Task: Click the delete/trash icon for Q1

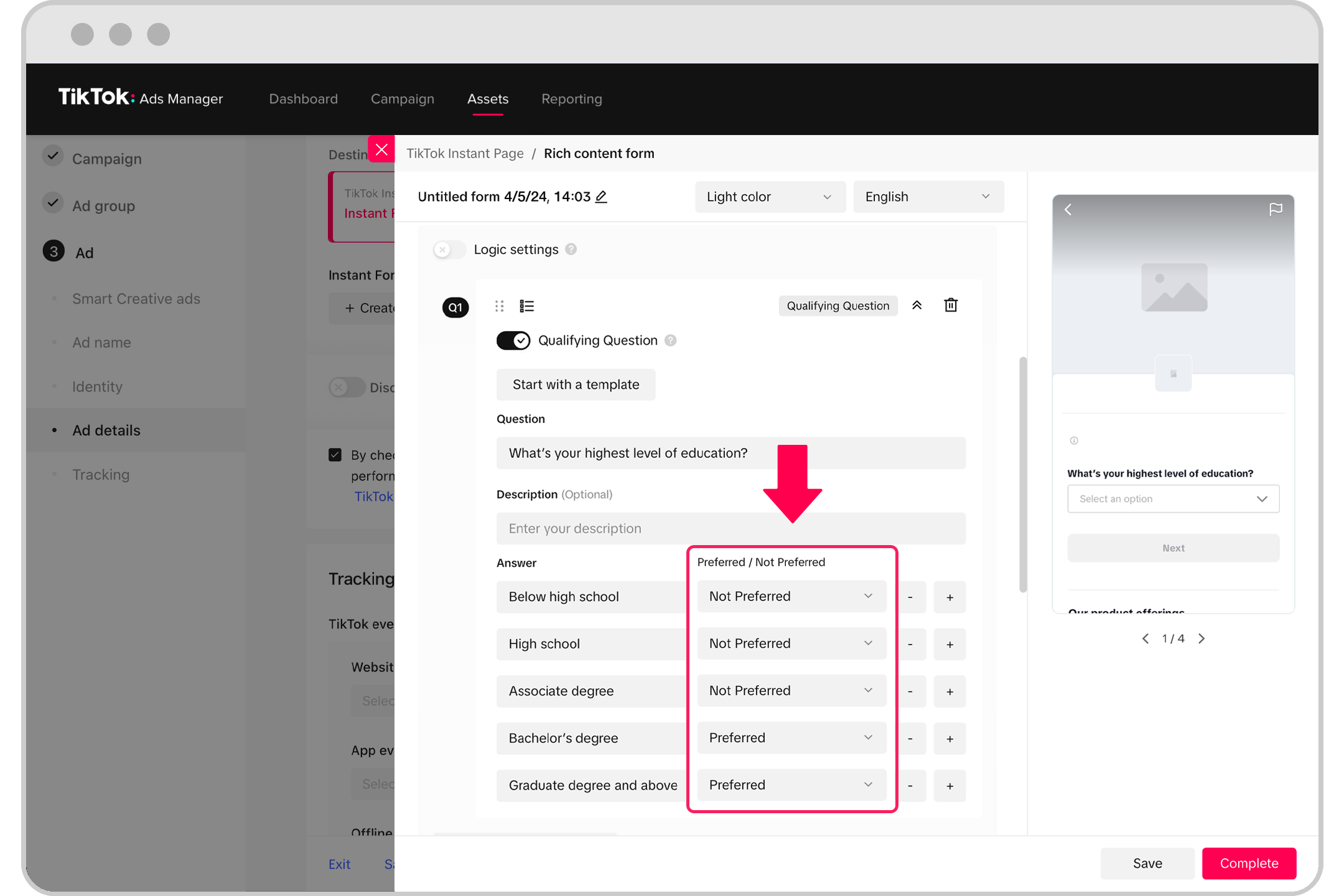Action: 950,305
